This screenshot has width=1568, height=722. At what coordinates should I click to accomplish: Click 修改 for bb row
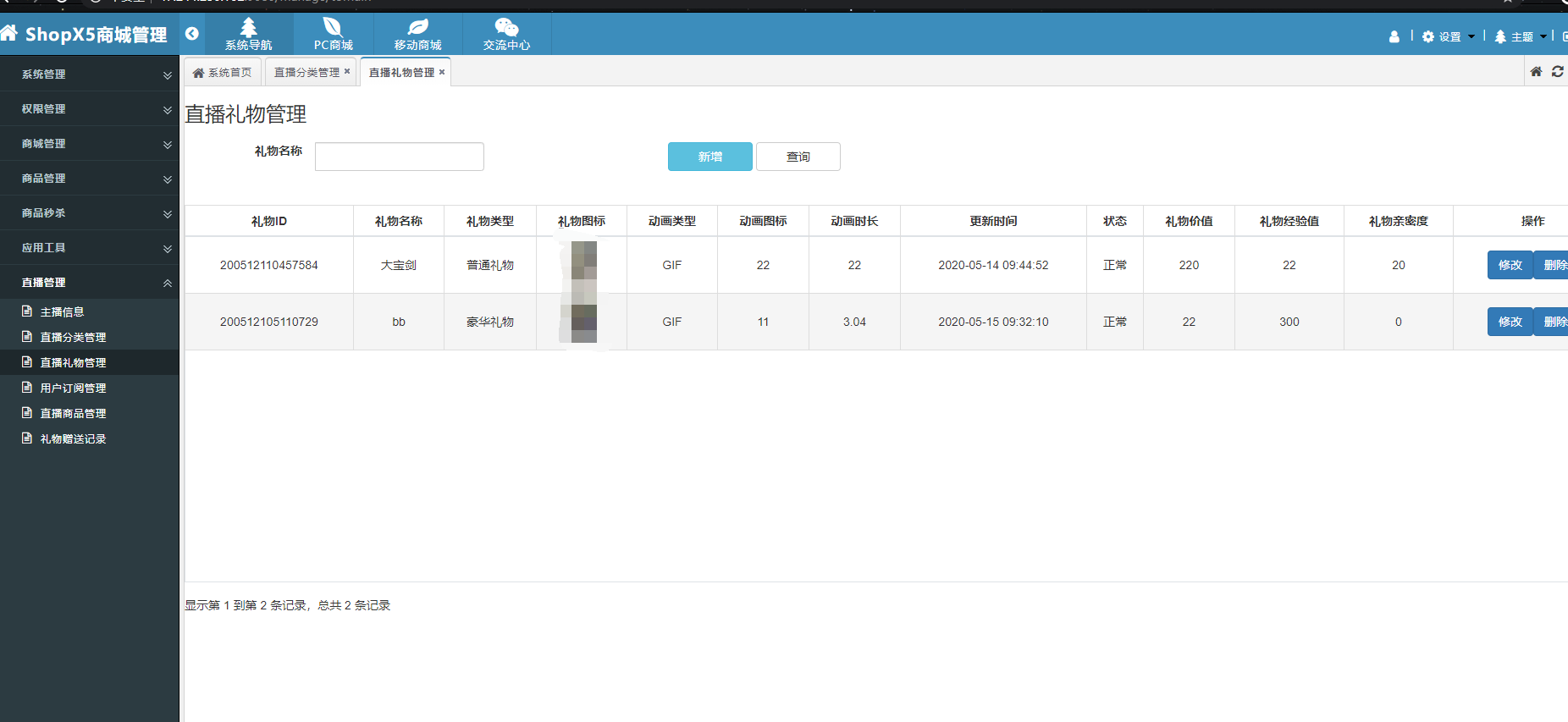click(1510, 322)
